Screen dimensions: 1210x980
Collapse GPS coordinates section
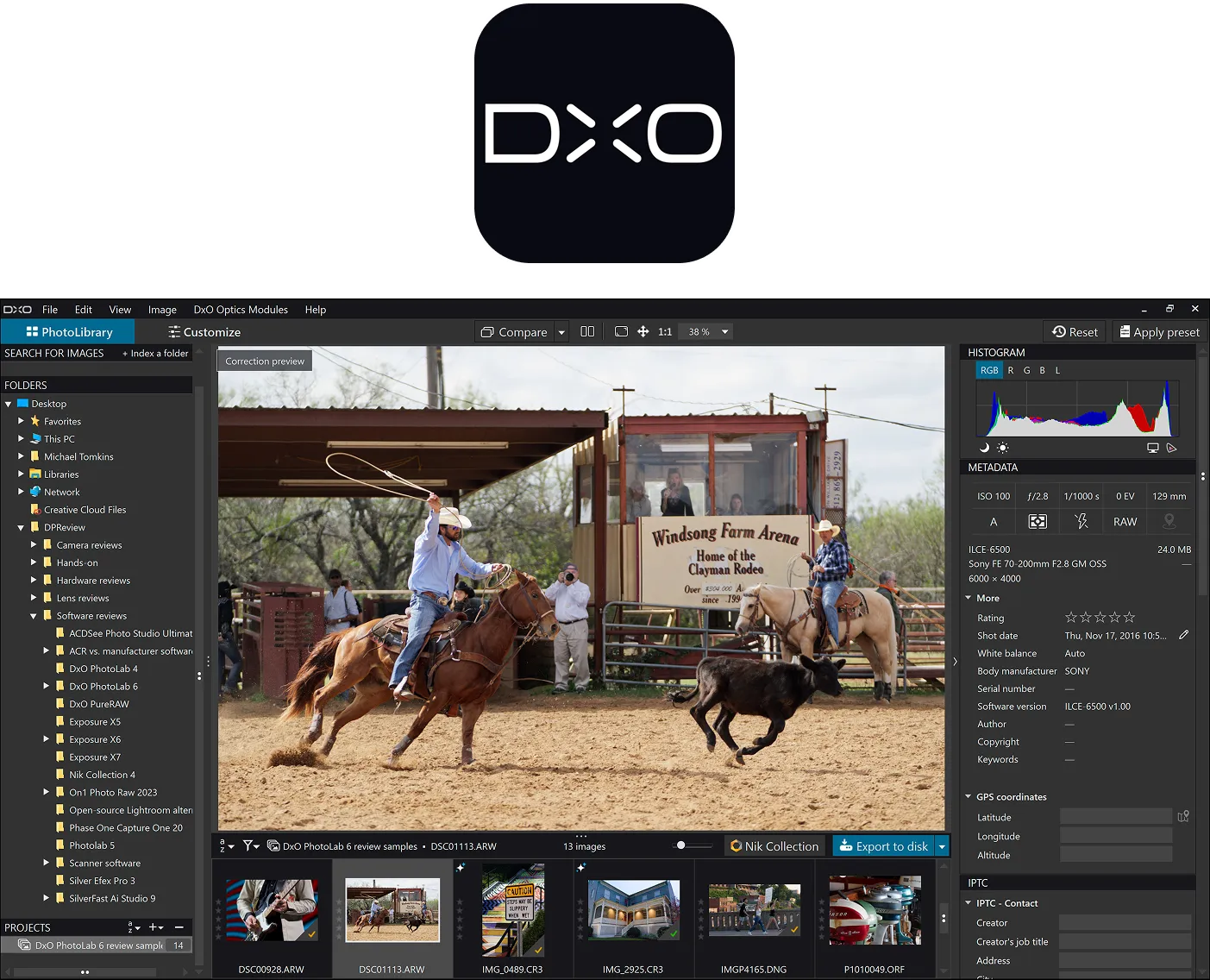pos(969,796)
